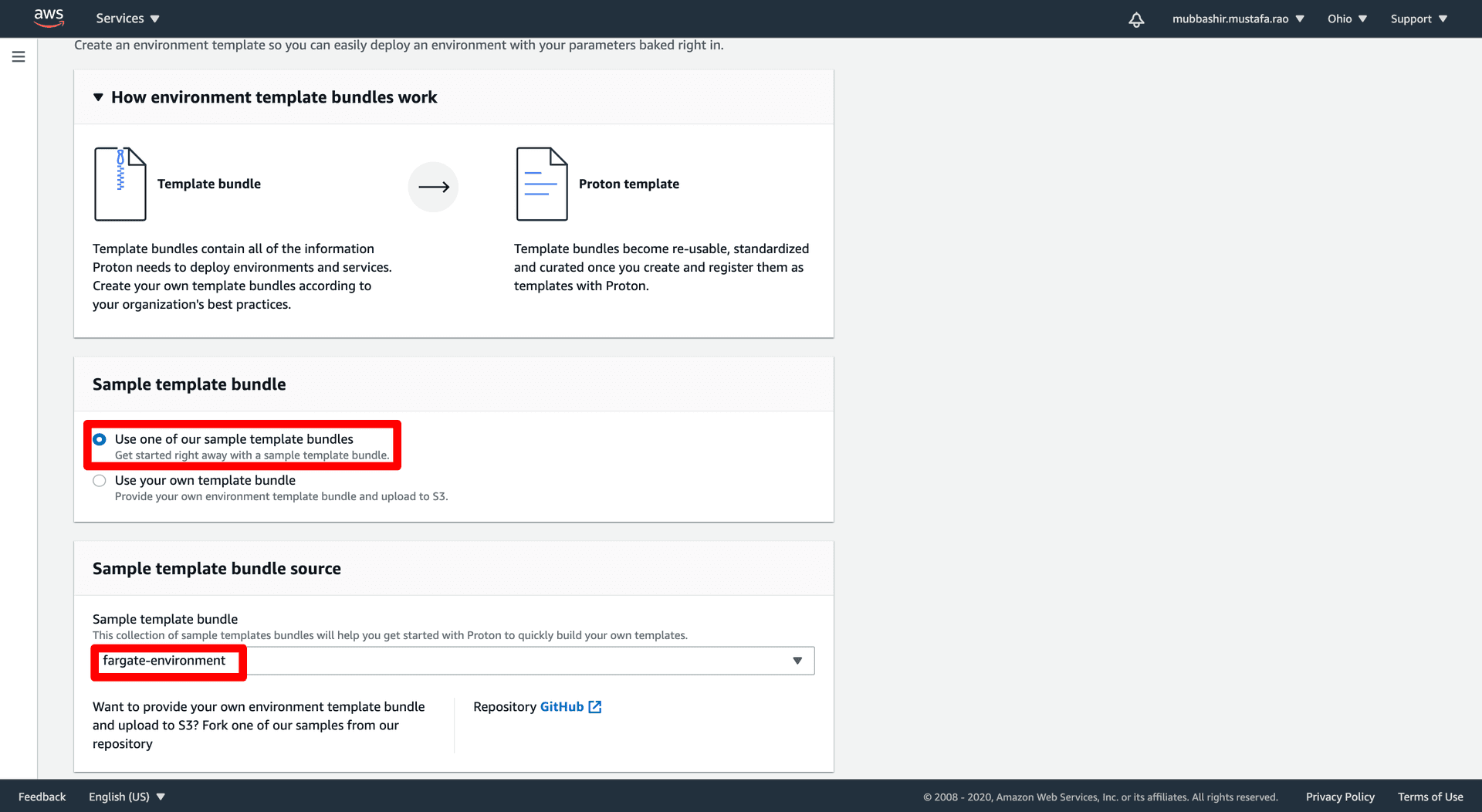The width and height of the screenshot is (1482, 812).
Task: Click the Proton template document icon
Action: click(x=542, y=184)
